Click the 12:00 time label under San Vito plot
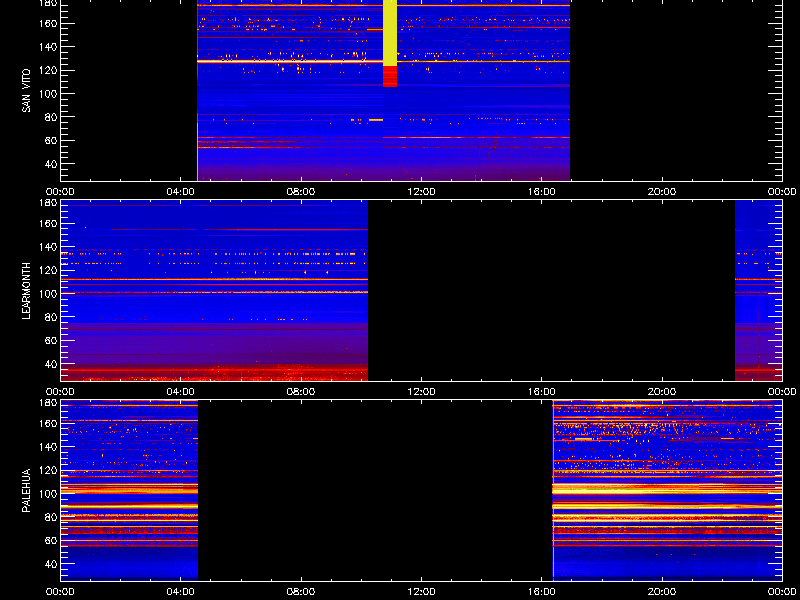The image size is (800, 600). (421, 192)
